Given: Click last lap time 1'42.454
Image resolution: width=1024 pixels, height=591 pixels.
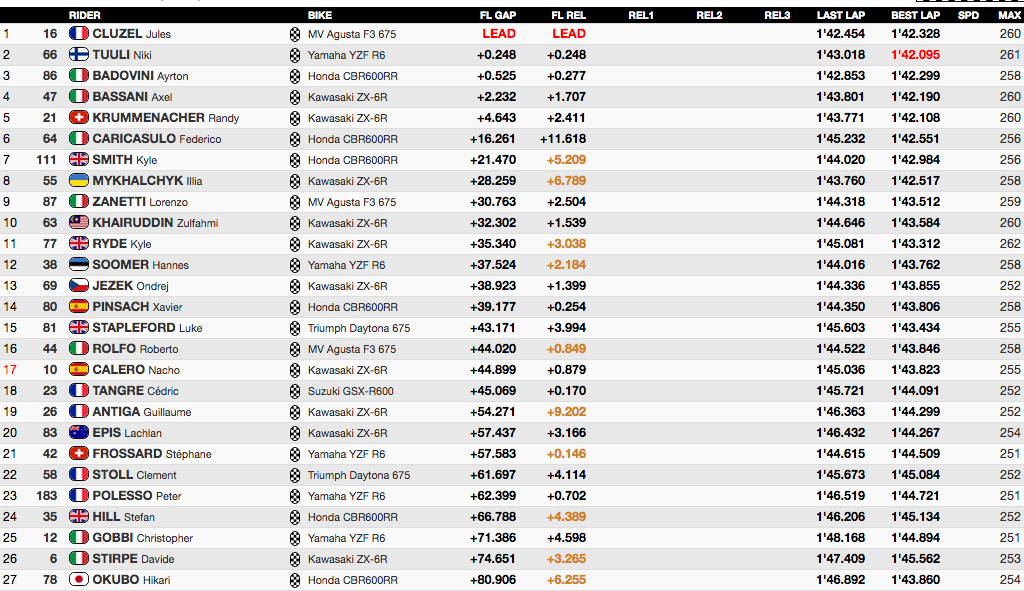Looking at the screenshot, I should point(840,33).
